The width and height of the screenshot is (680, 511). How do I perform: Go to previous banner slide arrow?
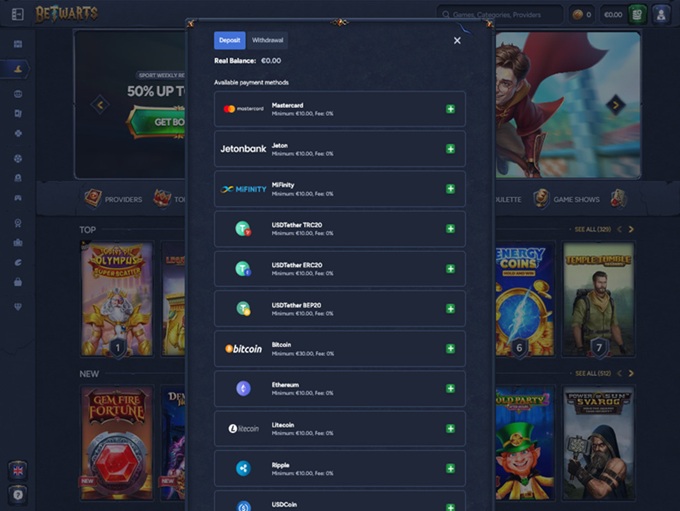(99, 104)
